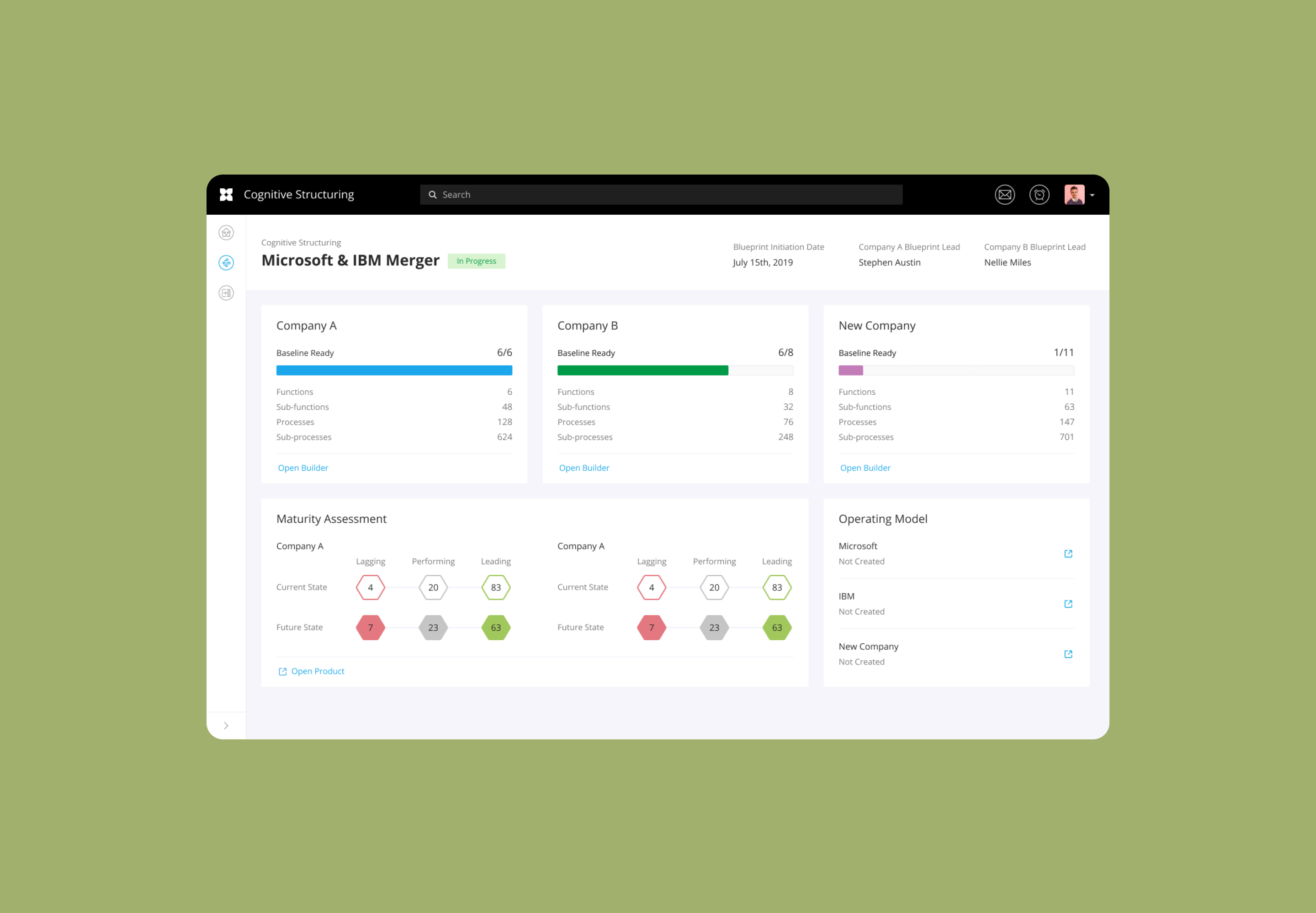Click the icon beside Open Product

pyautogui.click(x=282, y=672)
